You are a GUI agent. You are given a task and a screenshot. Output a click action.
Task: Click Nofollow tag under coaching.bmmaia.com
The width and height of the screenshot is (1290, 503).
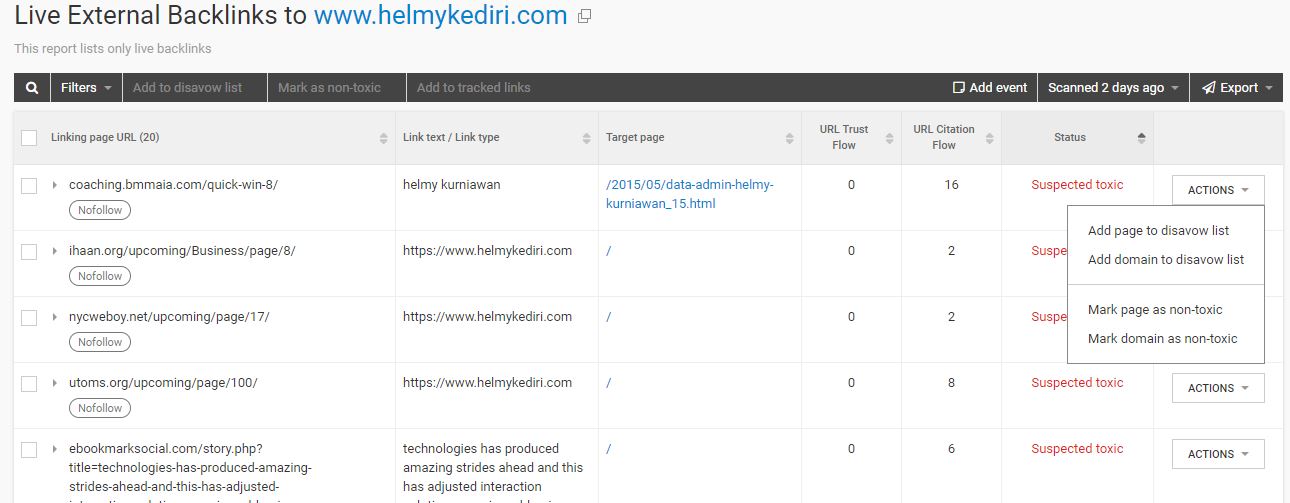tap(100, 210)
